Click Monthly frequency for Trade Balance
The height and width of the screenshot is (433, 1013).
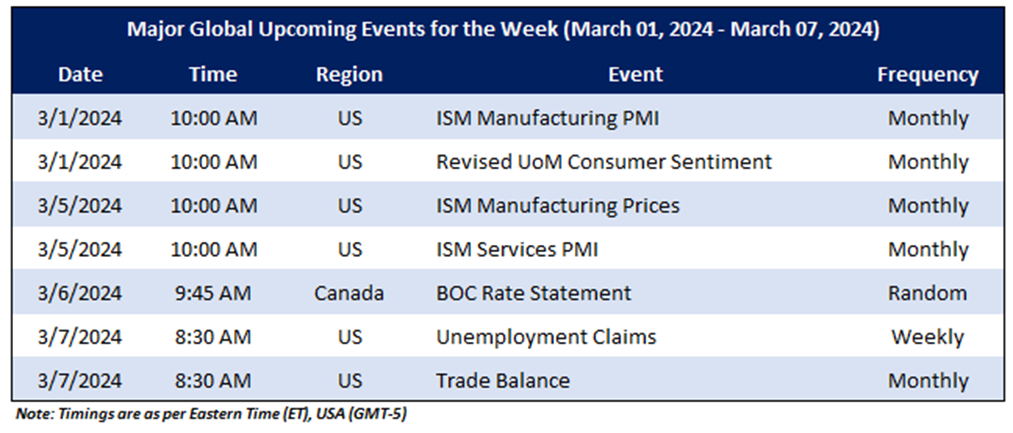(927, 381)
